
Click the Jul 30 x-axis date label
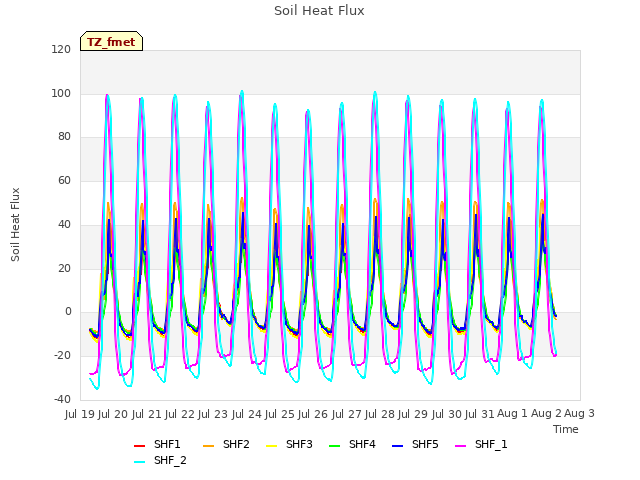pos(447,414)
